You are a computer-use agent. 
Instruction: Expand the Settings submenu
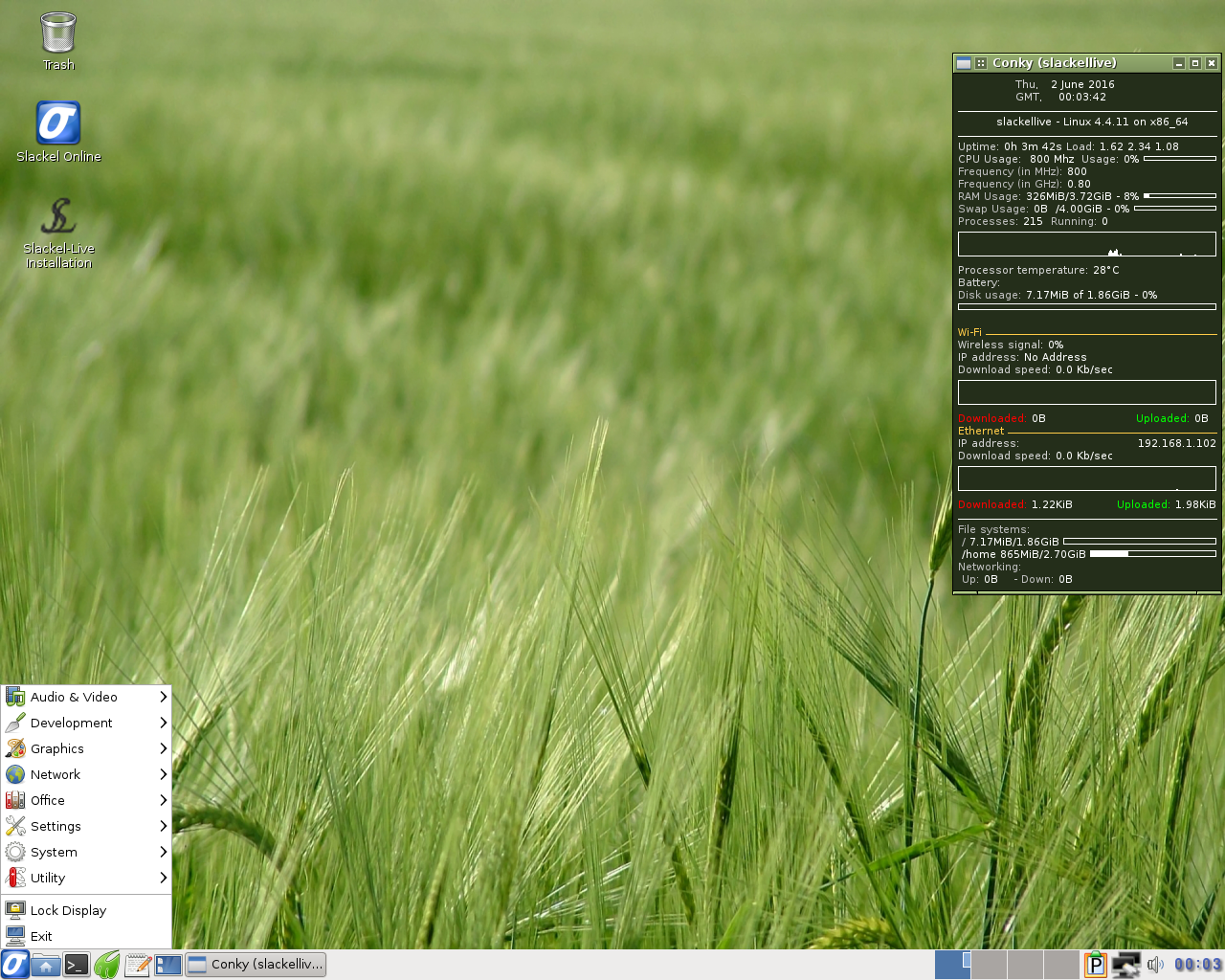coord(86,826)
